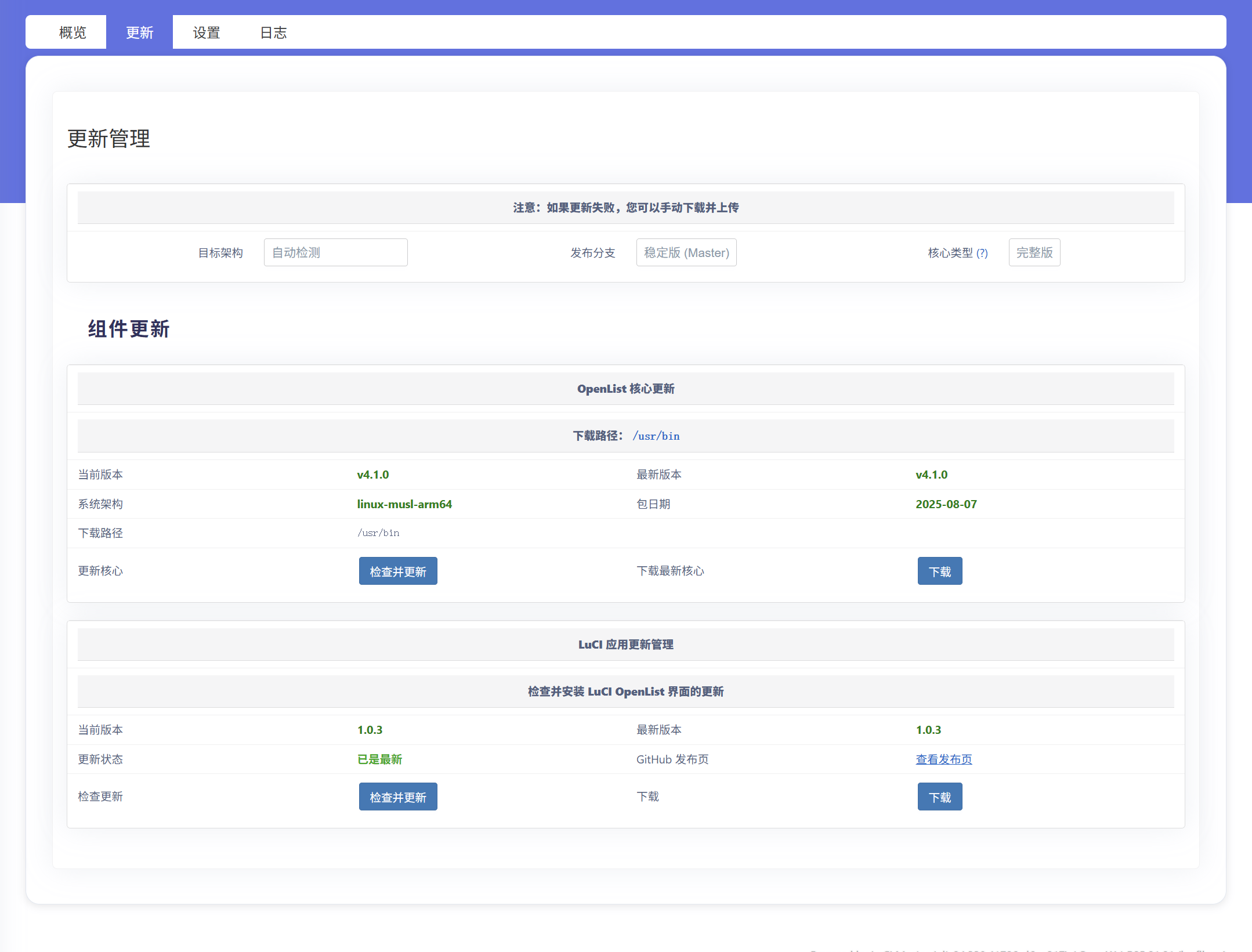Click the /usr/bin path in 下载路径 header
Image resolution: width=1252 pixels, height=952 pixels.
(x=656, y=436)
